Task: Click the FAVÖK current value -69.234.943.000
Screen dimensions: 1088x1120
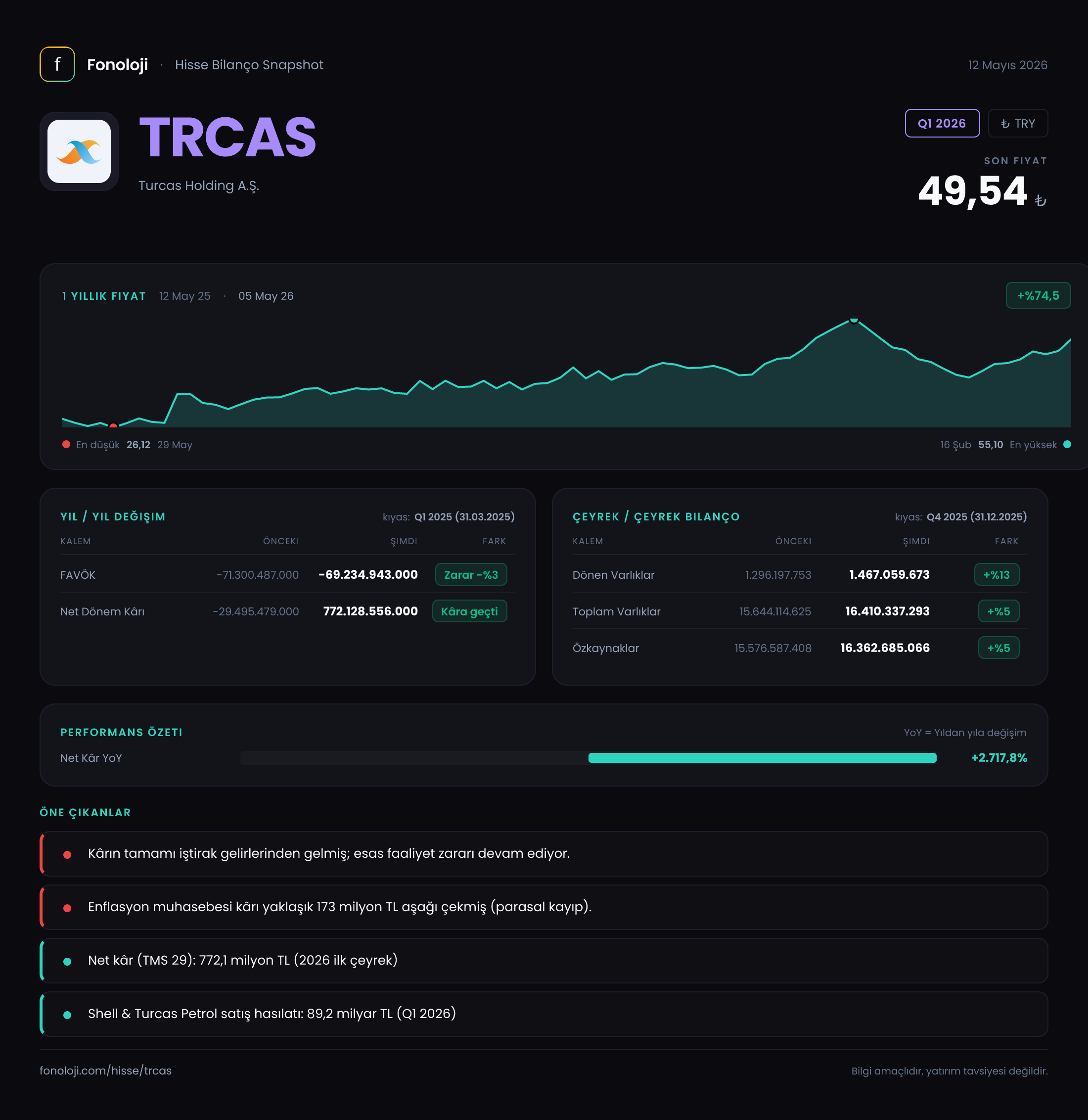Action: 368,574
